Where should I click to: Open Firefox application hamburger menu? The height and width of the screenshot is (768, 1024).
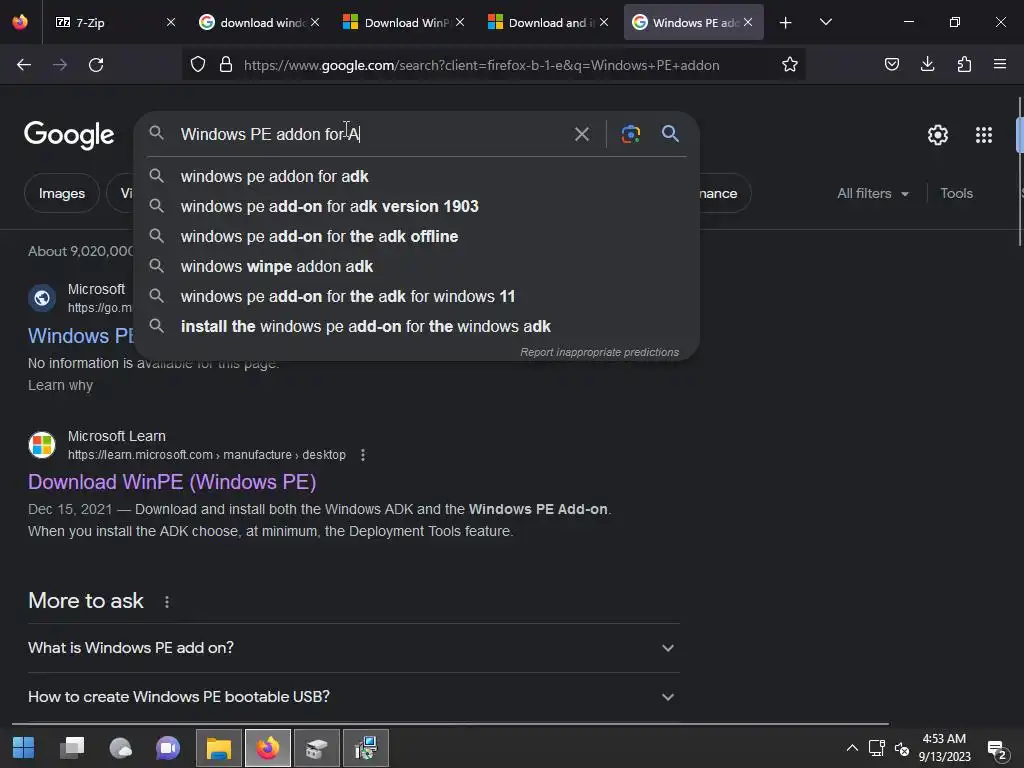(1000, 64)
